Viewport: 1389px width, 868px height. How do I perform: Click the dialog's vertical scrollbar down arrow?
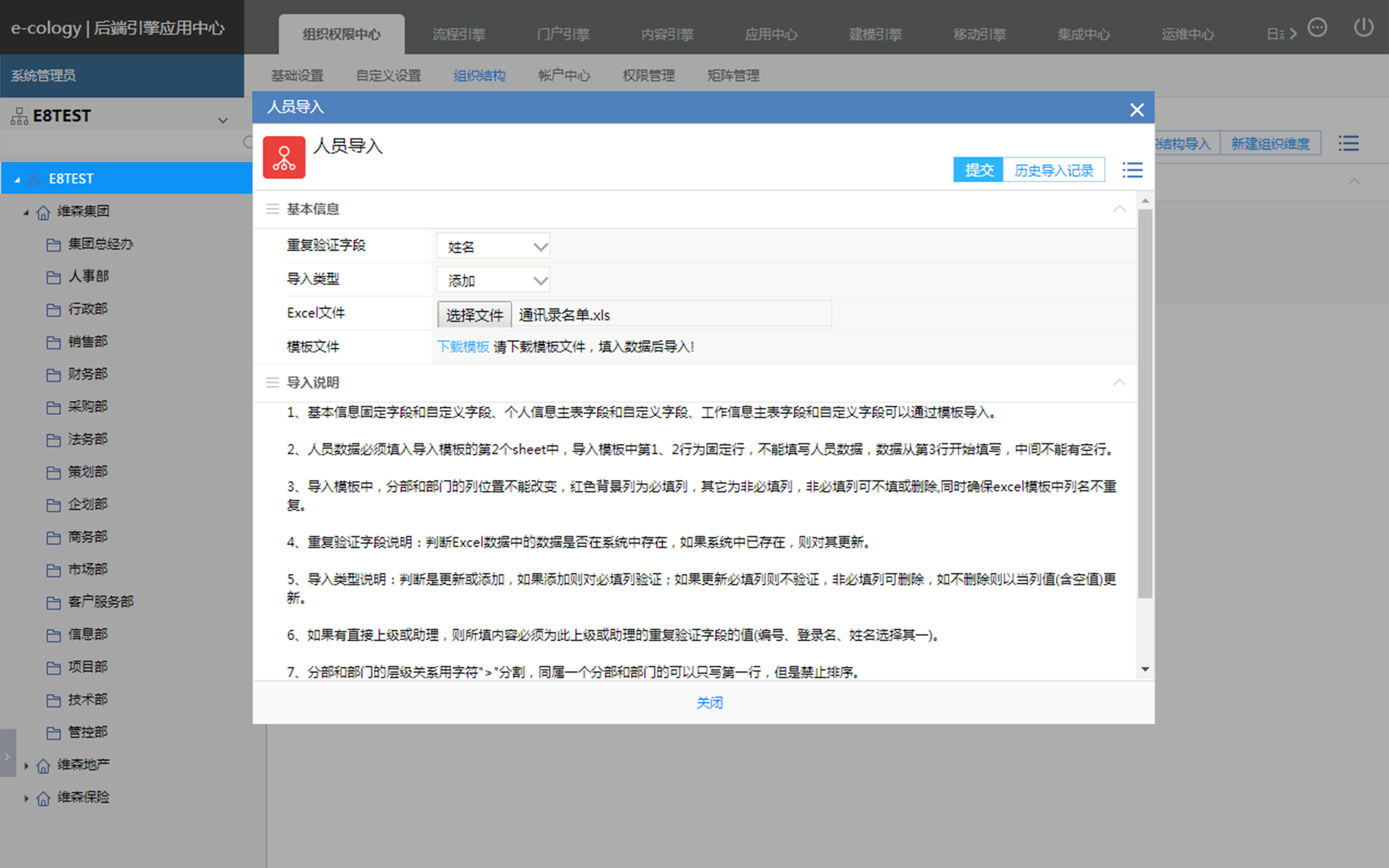(1144, 669)
